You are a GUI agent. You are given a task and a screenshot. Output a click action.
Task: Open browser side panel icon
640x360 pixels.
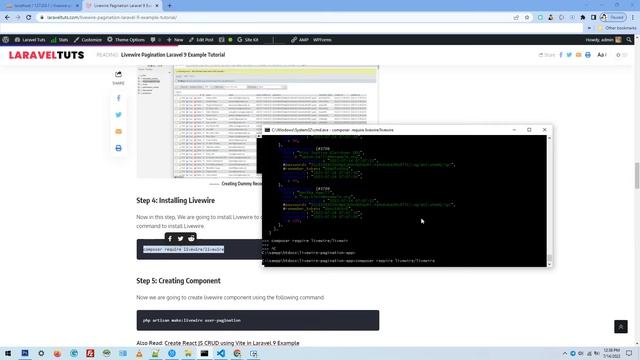(x=593, y=18)
